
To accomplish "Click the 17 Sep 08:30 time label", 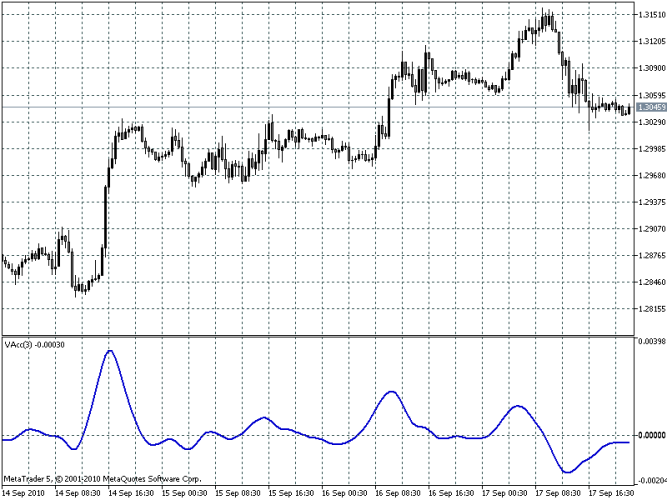I will (x=558, y=493).
